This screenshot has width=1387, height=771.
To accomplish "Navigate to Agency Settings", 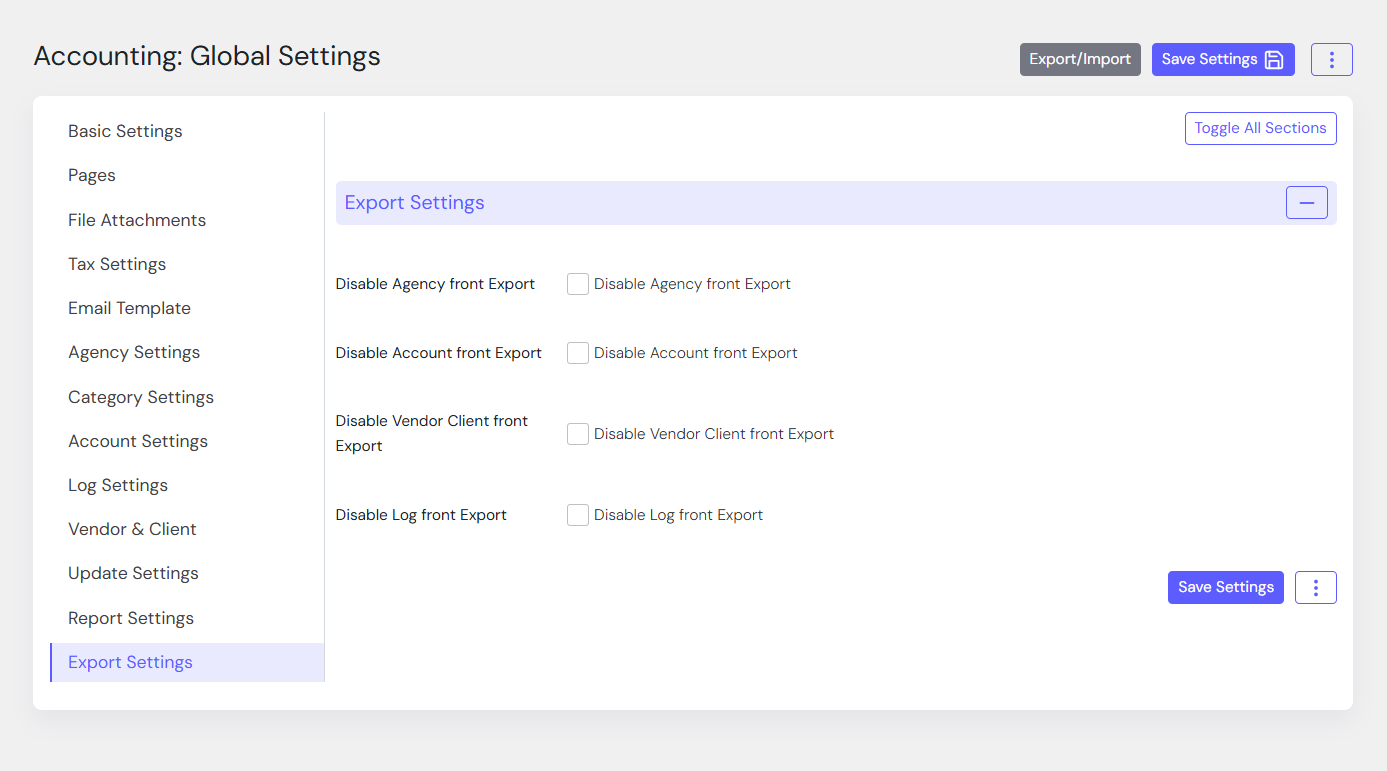I will pos(134,352).
